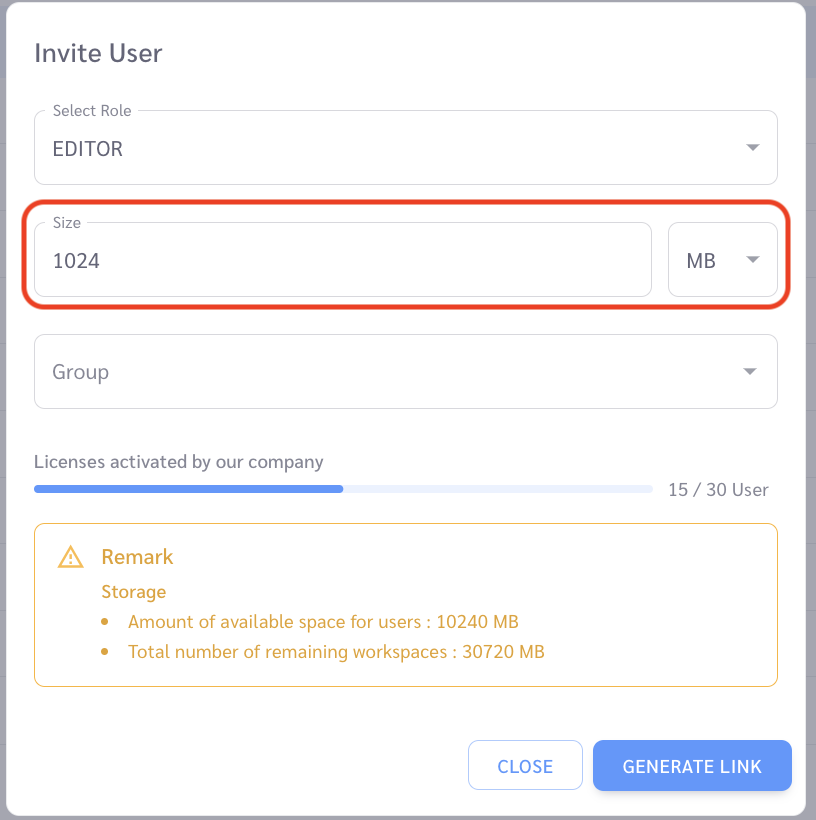This screenshot has width=816, height=820.
Task: Click the Invite User dialog title
Action: [98, 53]
